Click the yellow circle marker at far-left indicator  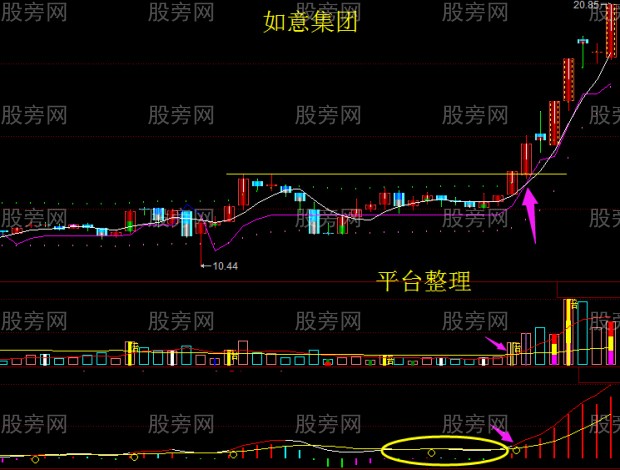coord(35,459)
